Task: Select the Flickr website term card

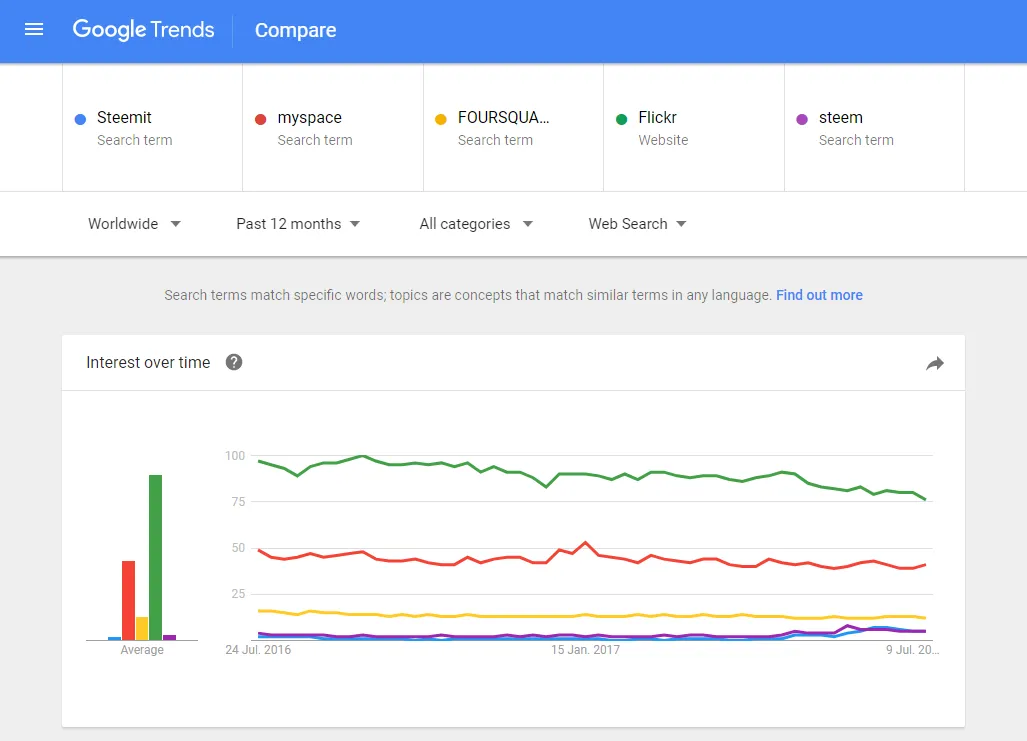Action: (x=694, y=128)
